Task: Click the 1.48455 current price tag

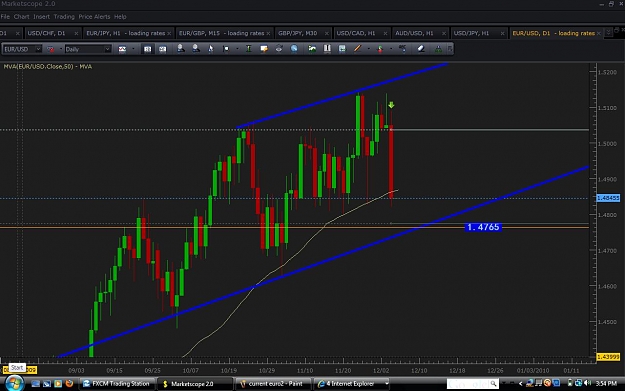Action: point(608,198)
